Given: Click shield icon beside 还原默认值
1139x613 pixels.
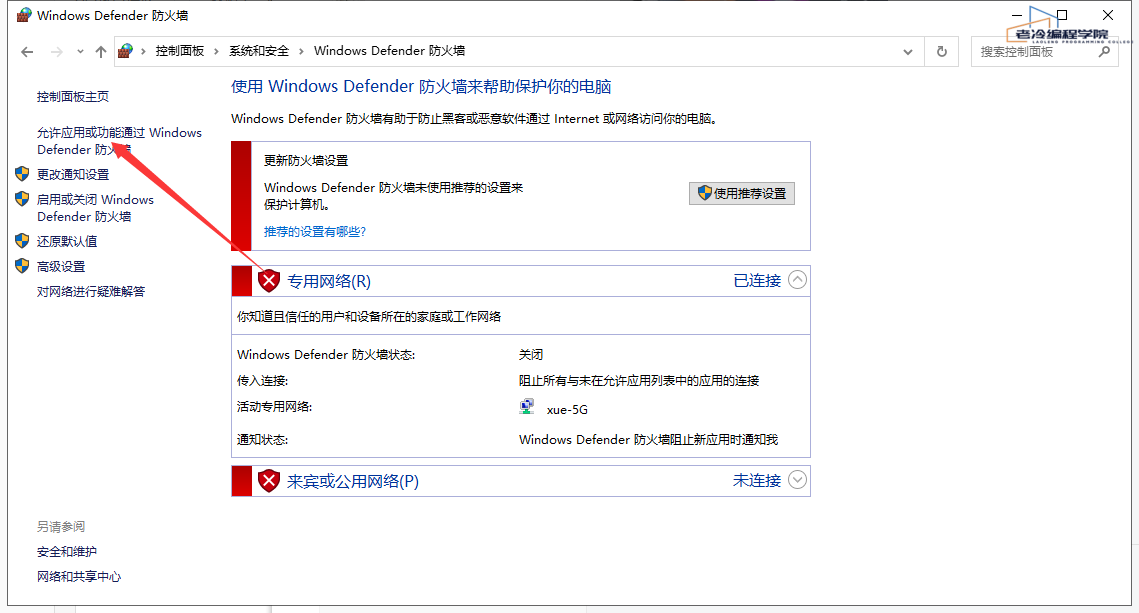Looking at the screenshot, I should 22,240.
